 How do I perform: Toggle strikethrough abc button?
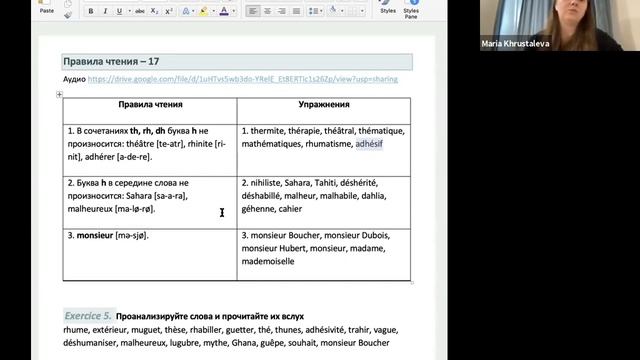tap(140, 11)
